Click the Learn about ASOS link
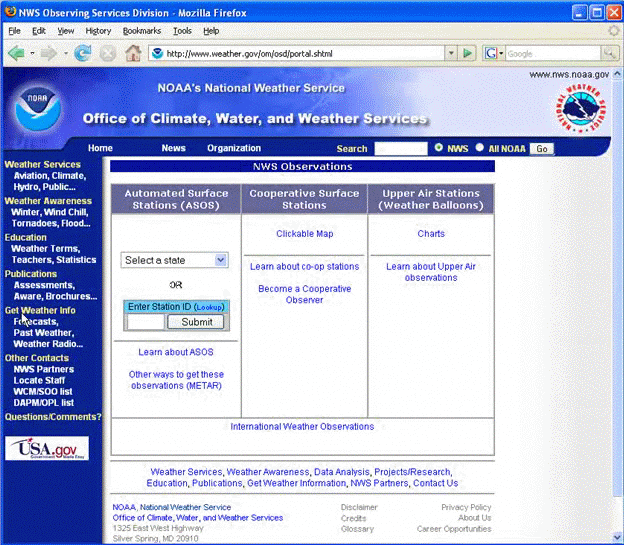 (176, 352)
